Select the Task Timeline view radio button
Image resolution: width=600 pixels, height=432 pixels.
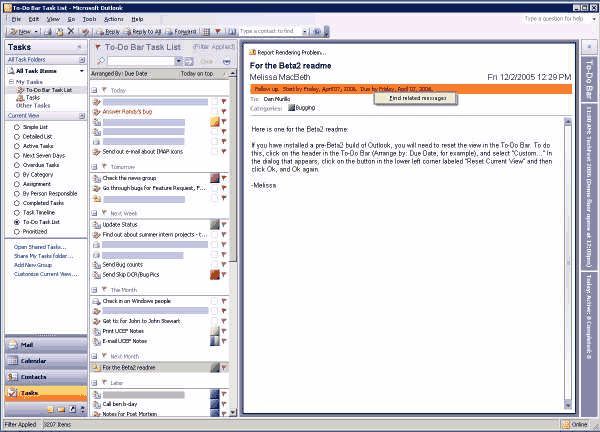16,213
